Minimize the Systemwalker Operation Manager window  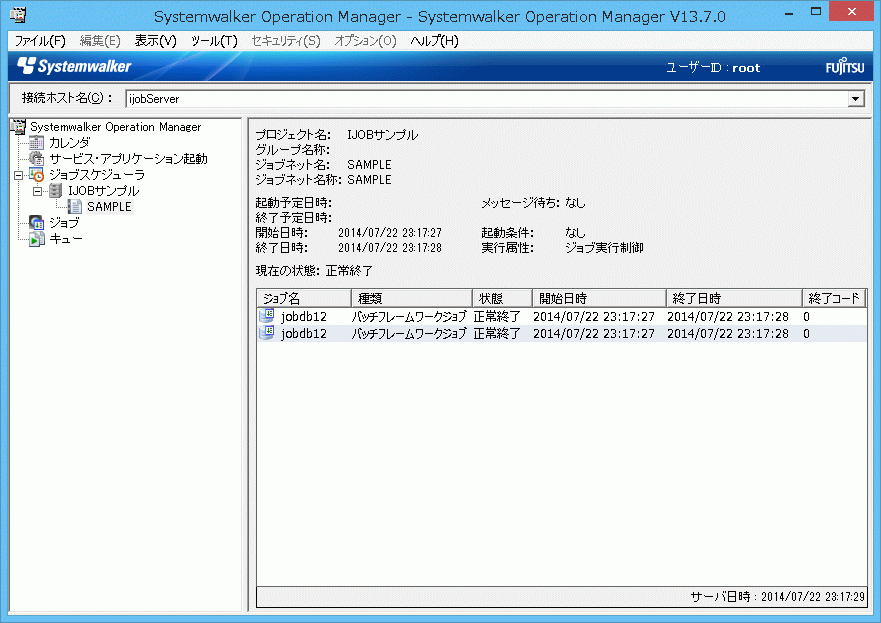(x=789, y=12)
